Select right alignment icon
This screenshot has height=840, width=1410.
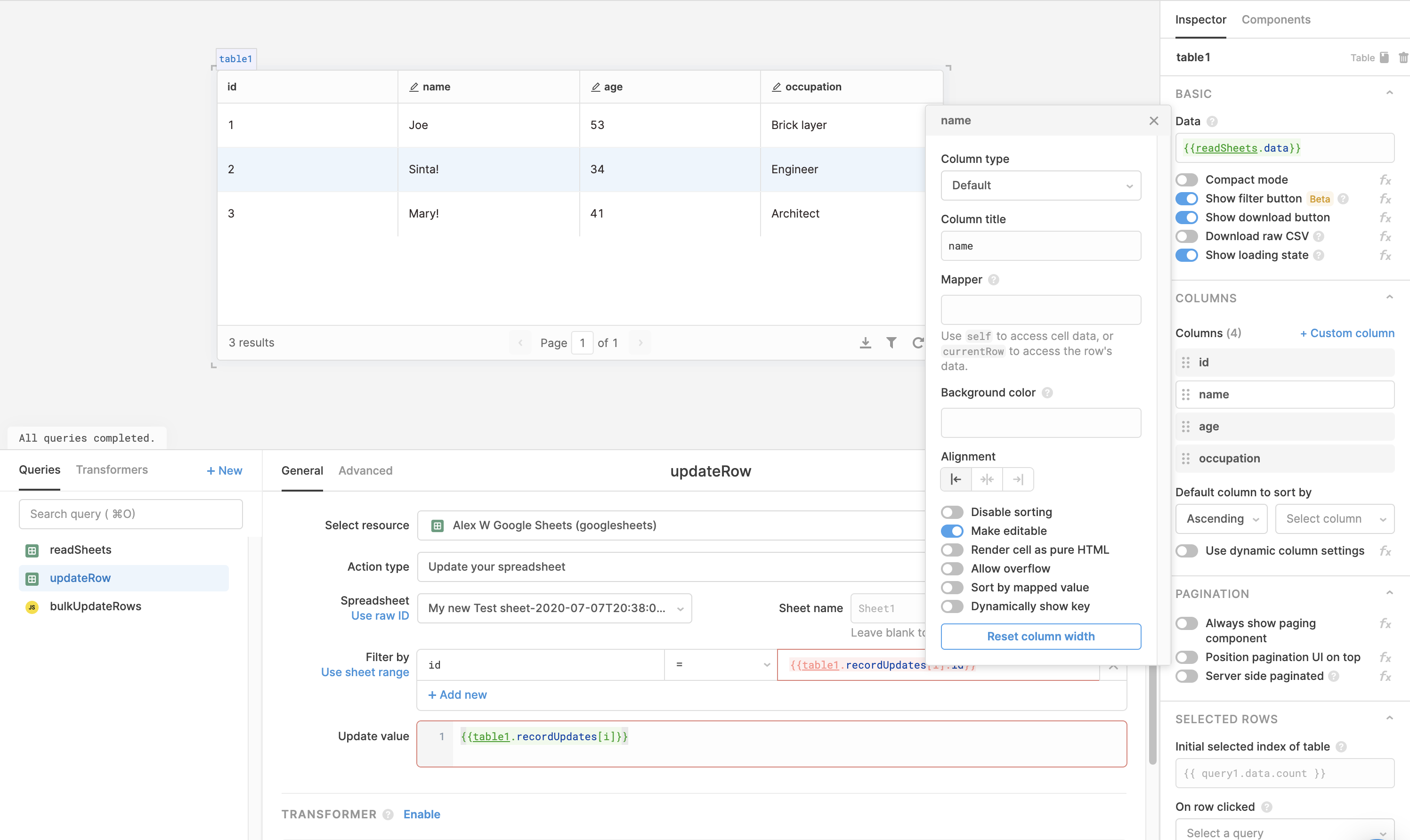click(1018, 479)
